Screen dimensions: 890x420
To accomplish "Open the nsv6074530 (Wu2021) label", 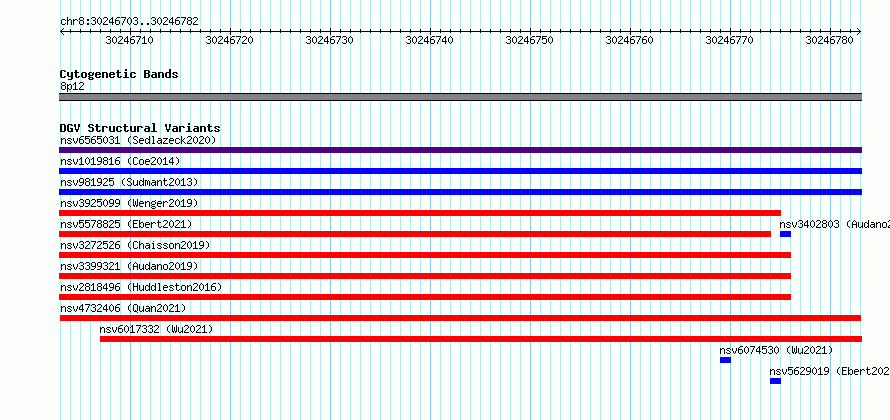I will click(x=776, y=350).
